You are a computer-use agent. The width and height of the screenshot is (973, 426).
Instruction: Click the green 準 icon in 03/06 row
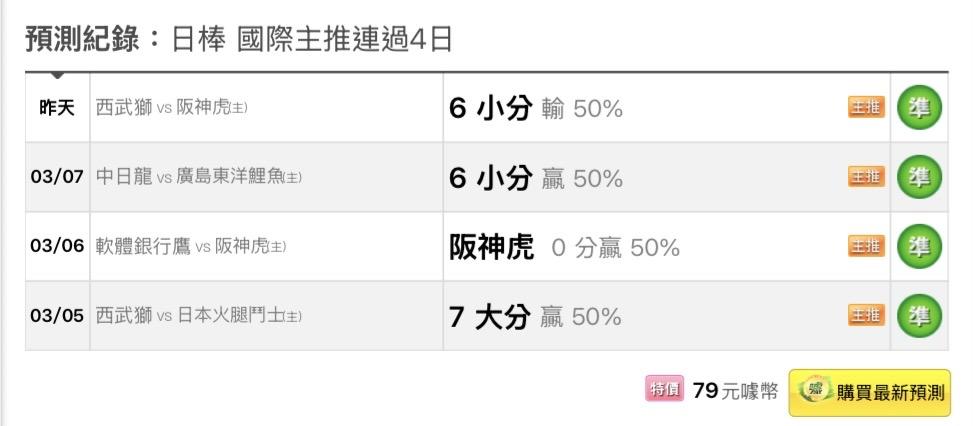coord(919,247)
